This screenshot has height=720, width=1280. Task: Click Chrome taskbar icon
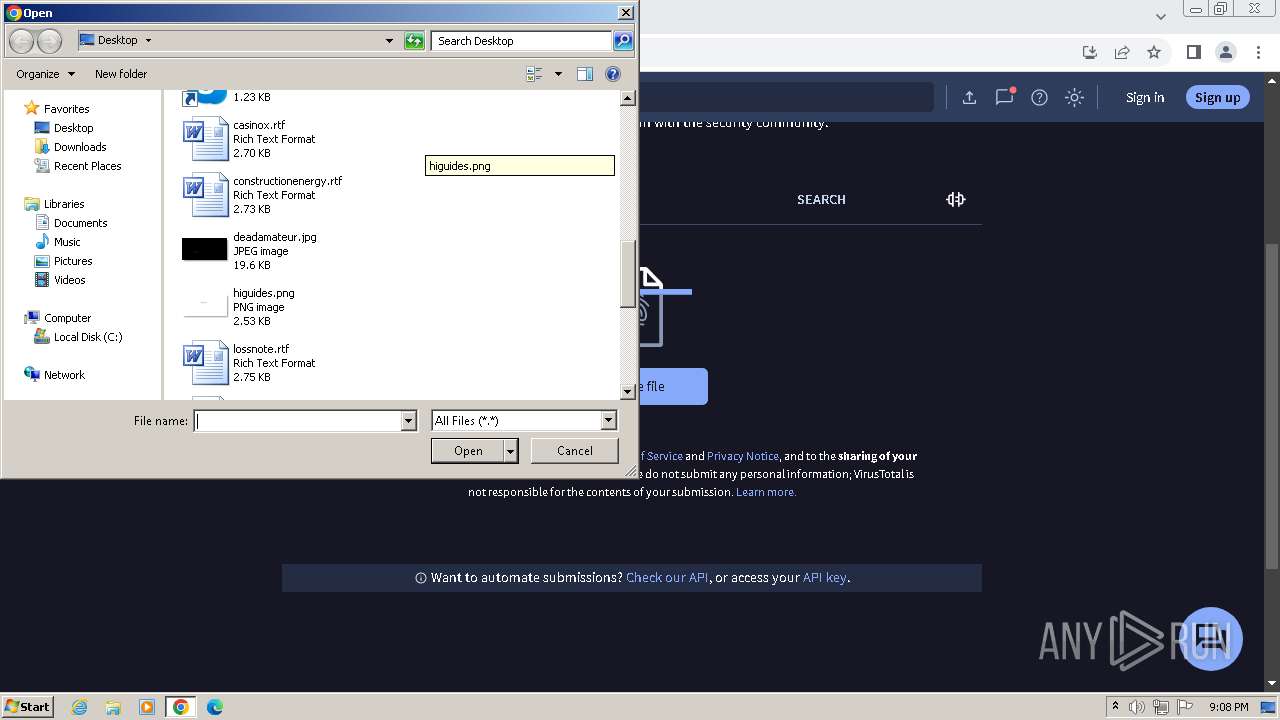(x=181, y=707)
